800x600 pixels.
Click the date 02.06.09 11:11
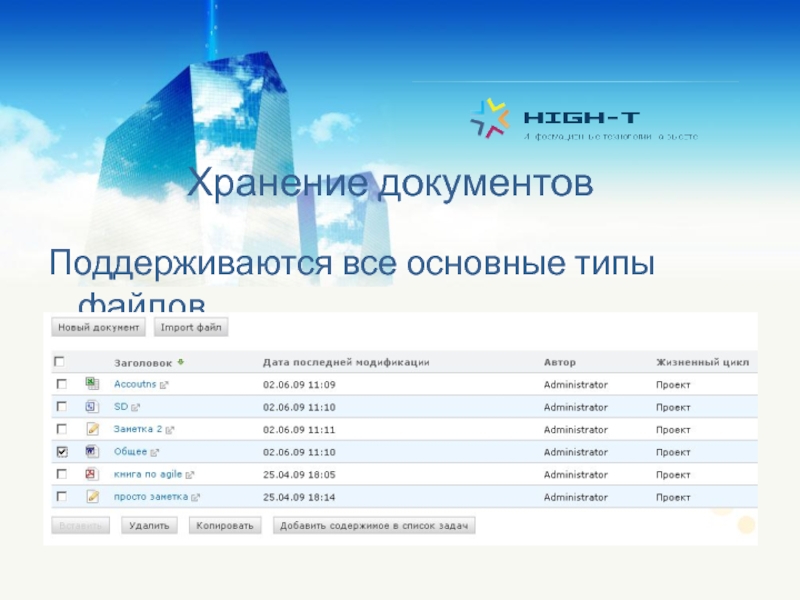point(299,430)
